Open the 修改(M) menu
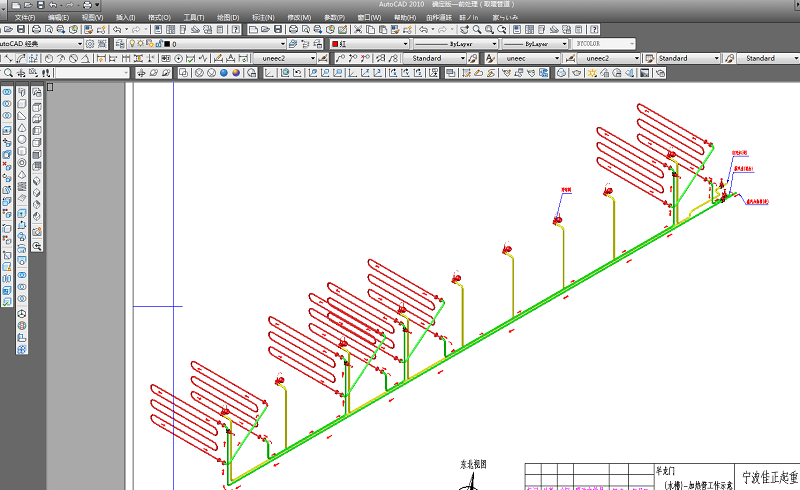Screen dimensions: 800x490 [x=299, y=17]
